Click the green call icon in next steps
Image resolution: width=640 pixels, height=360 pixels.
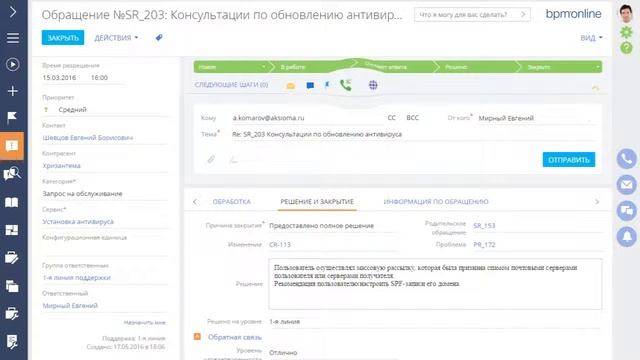click(346, 85)
